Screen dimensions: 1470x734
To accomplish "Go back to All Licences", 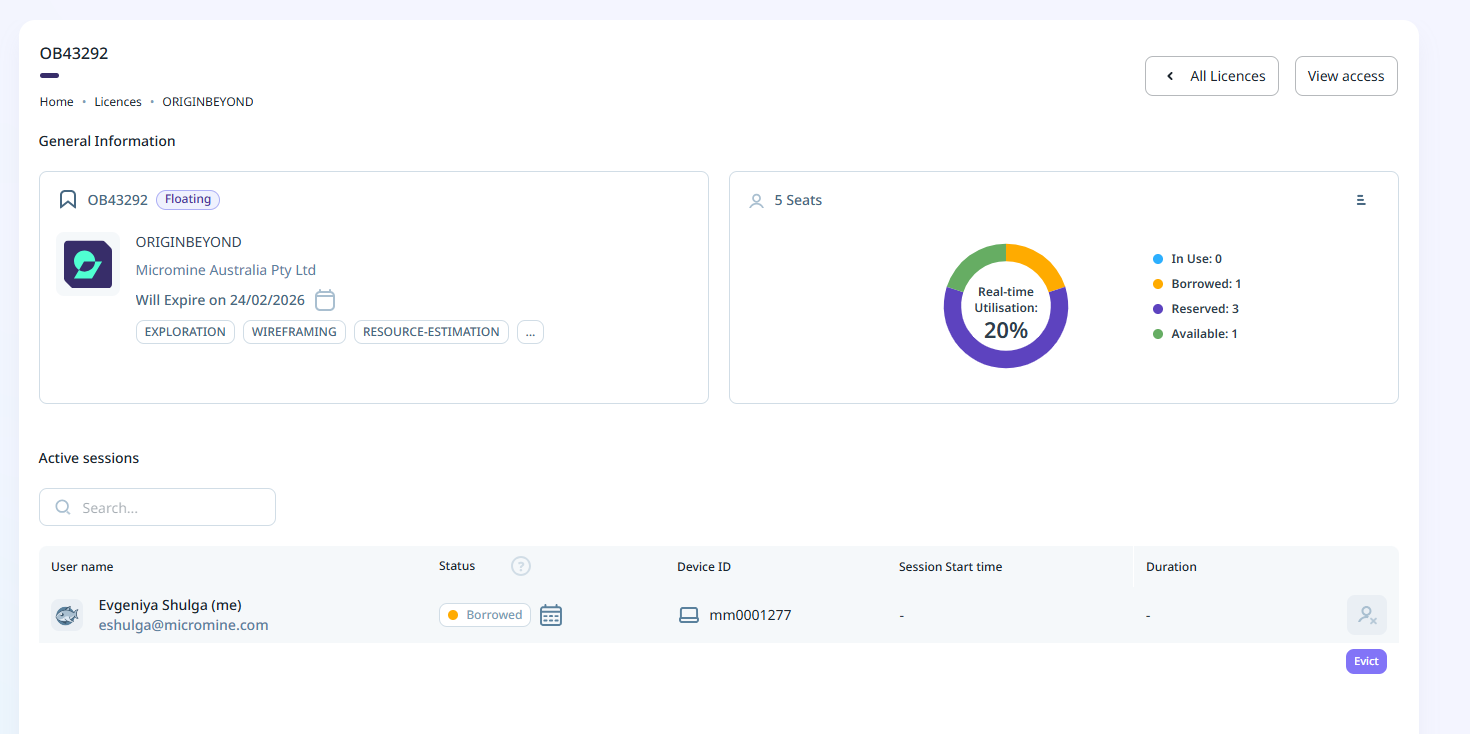I will (1212, 76).
